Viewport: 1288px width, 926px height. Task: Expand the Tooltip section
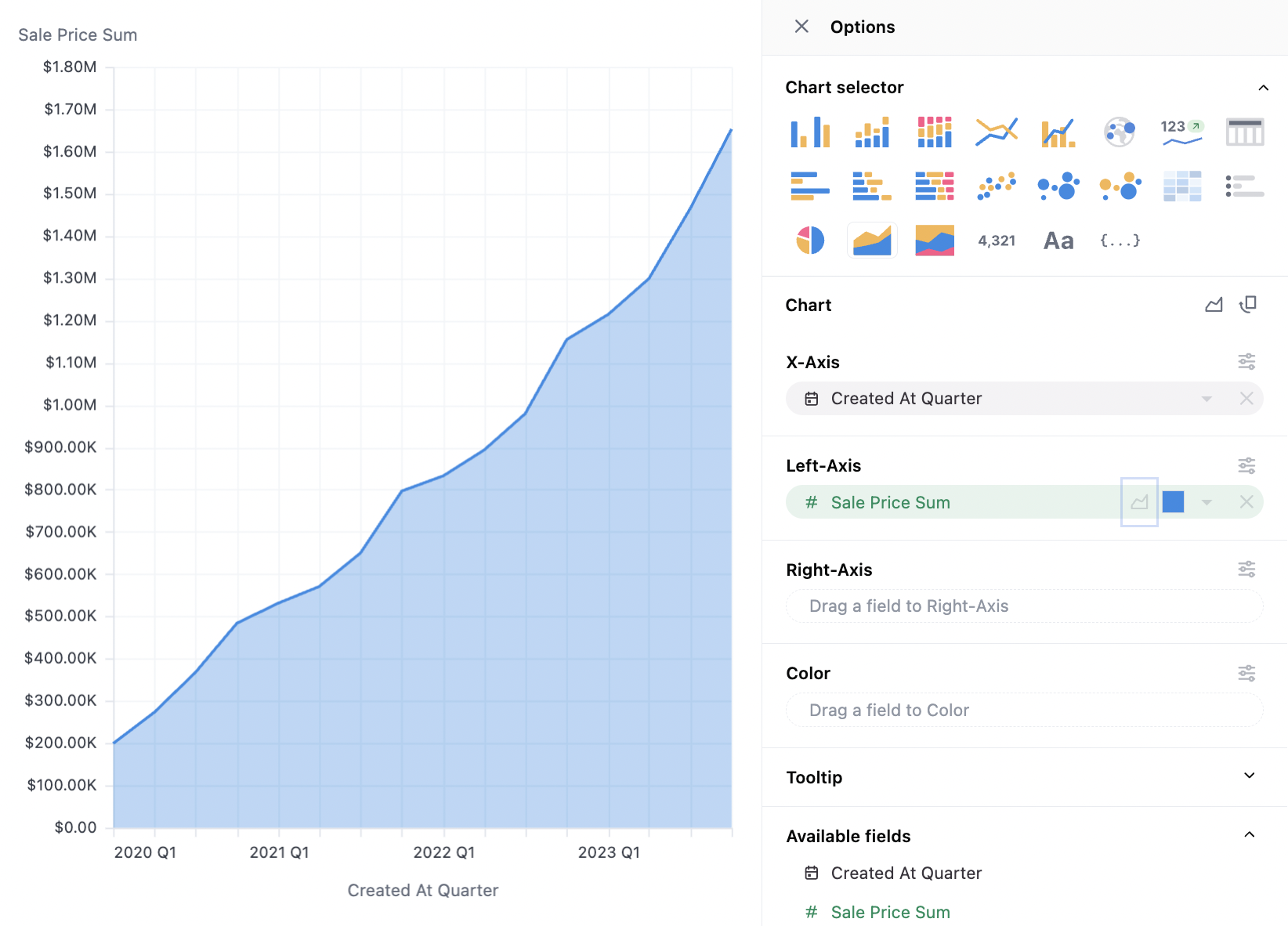(x=1249, y=776)
